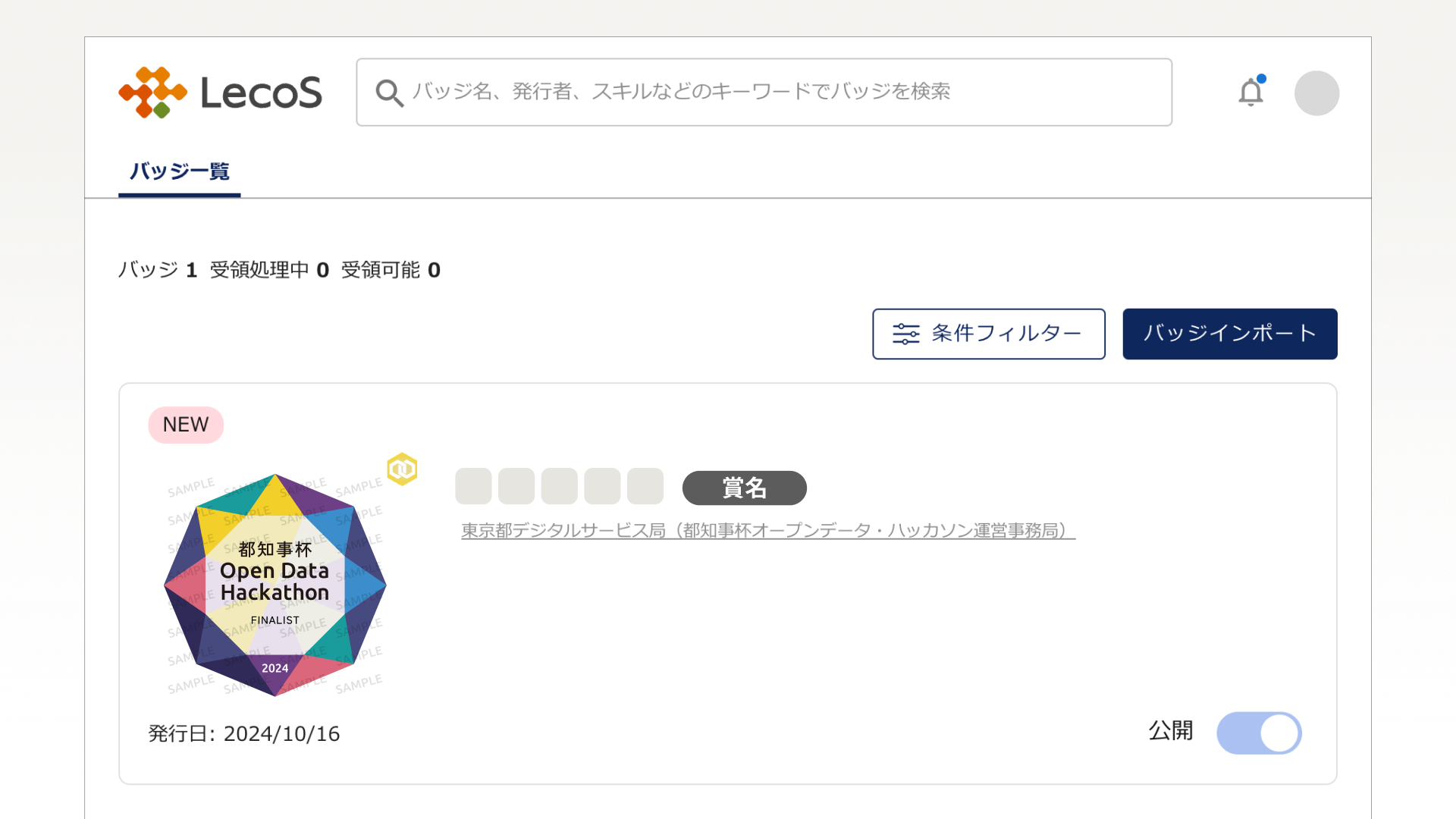Open the notifications bell
The image size is (1456, 819).
[x=1250, y=93]
